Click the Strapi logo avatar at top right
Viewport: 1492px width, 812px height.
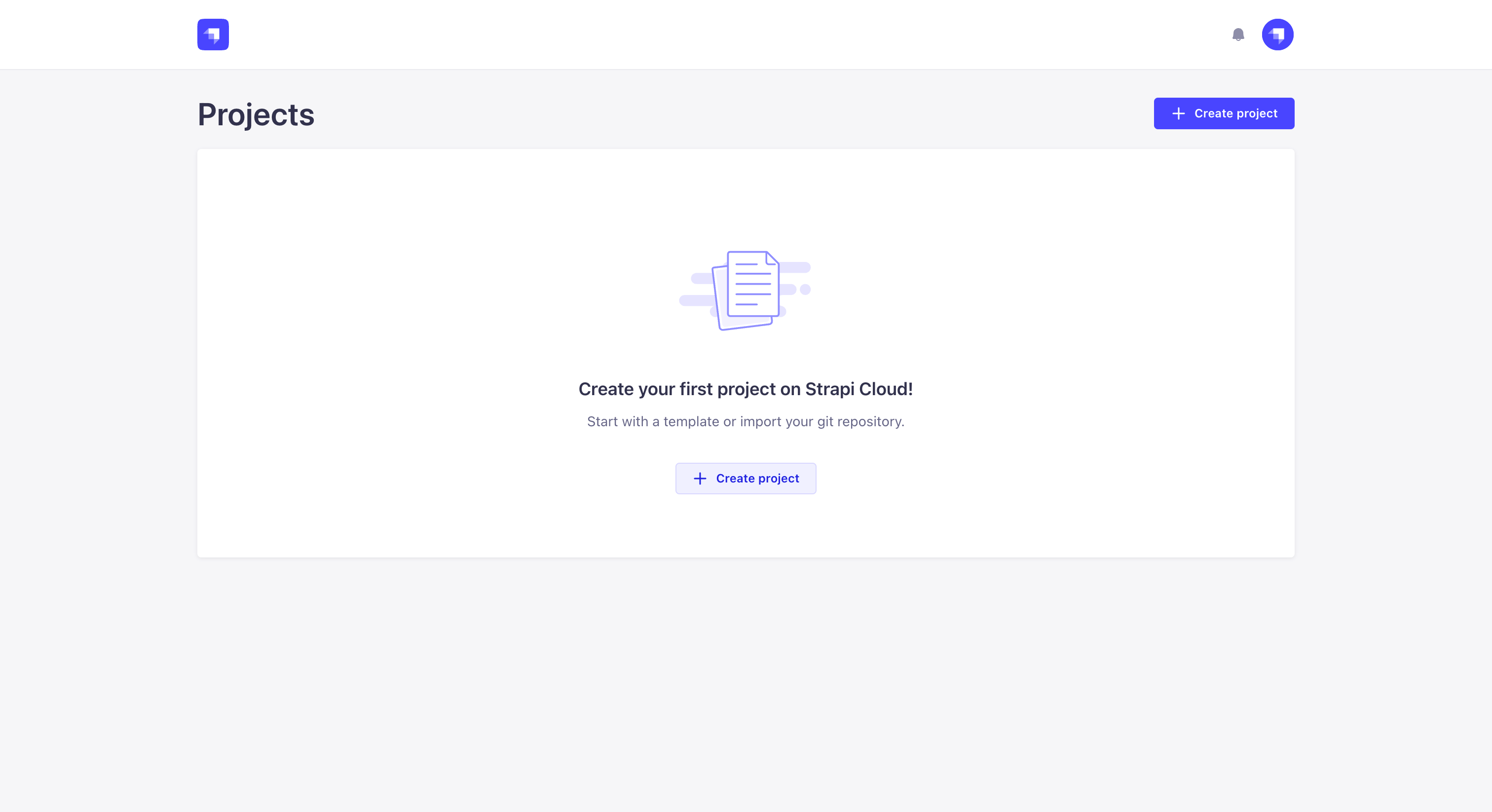(x=1278, y=34)
